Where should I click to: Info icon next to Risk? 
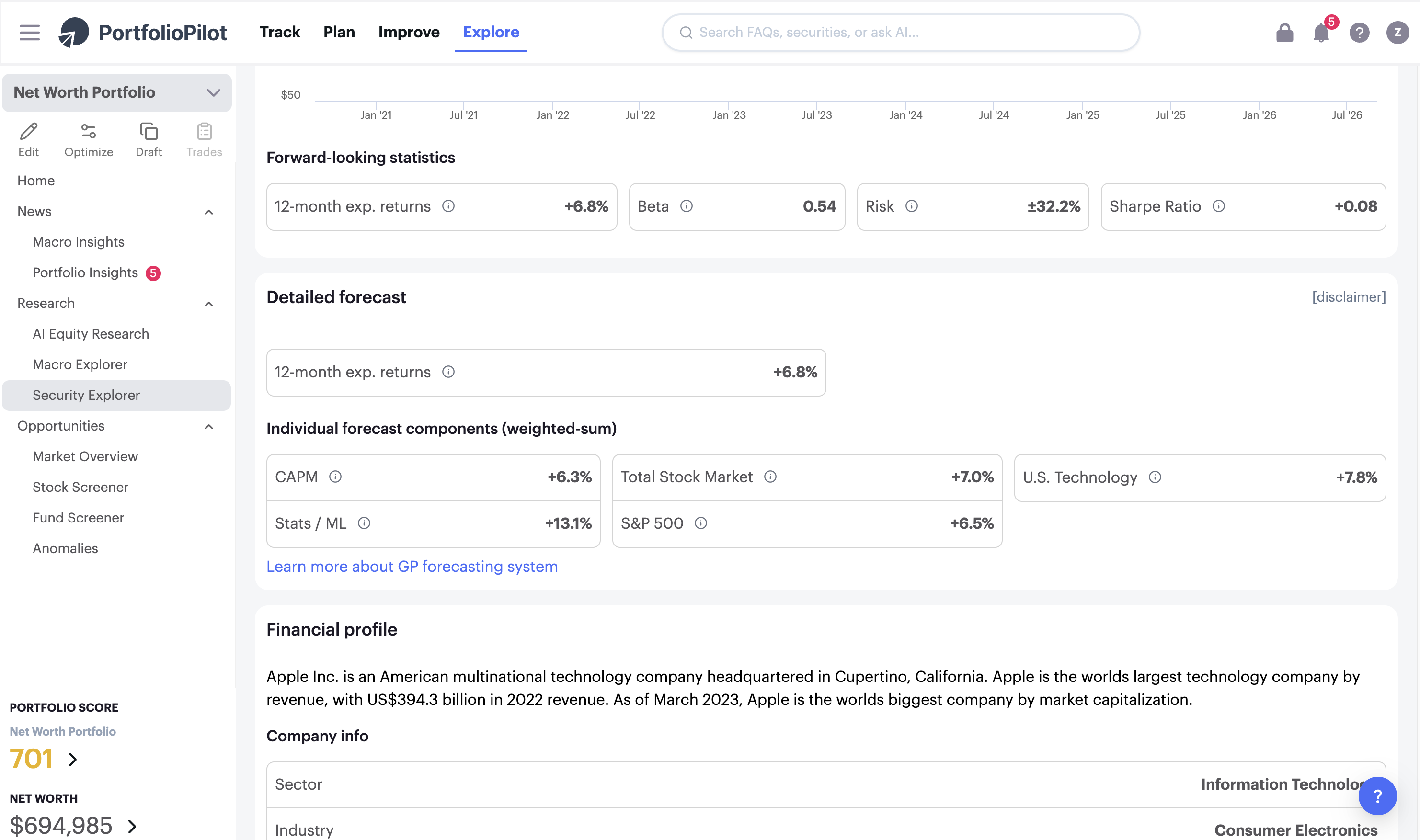[912, 206]
